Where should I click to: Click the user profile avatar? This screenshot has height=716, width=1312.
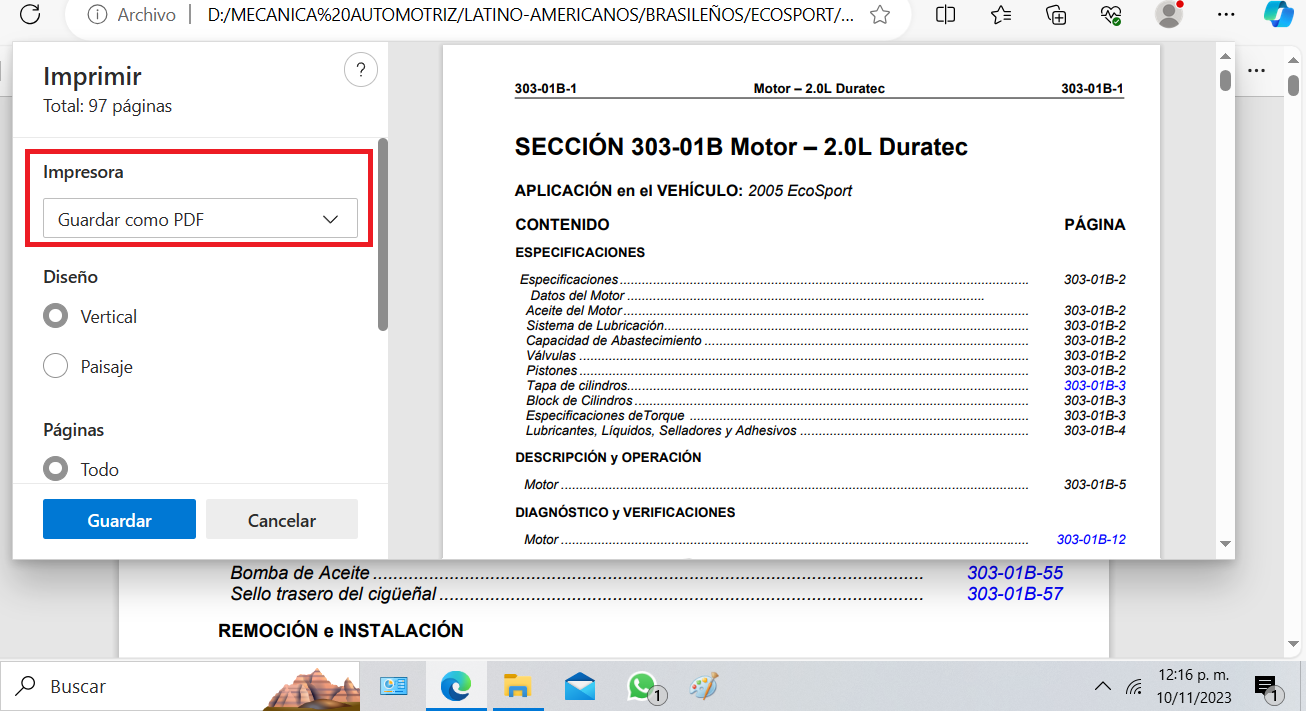coord(1168,14)
